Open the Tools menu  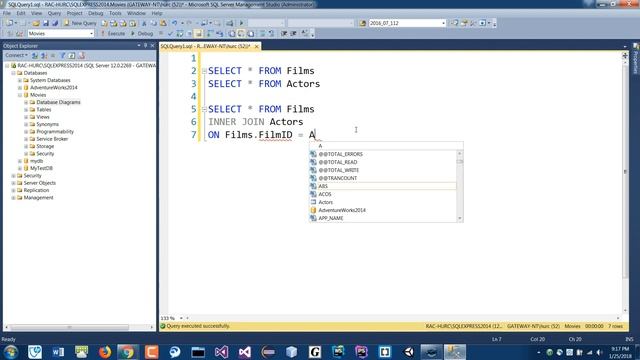click(115, 13)
